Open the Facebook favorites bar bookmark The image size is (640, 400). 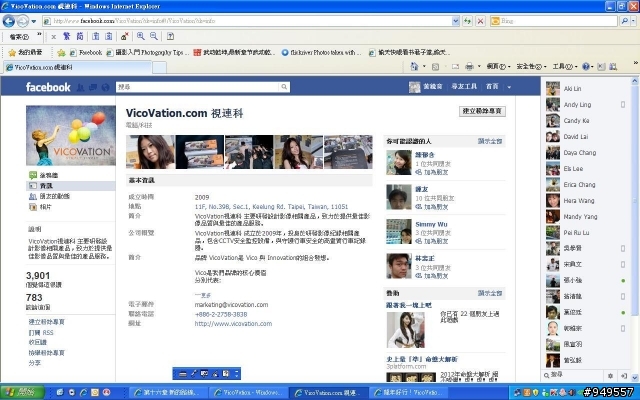[x=86, y=52]
